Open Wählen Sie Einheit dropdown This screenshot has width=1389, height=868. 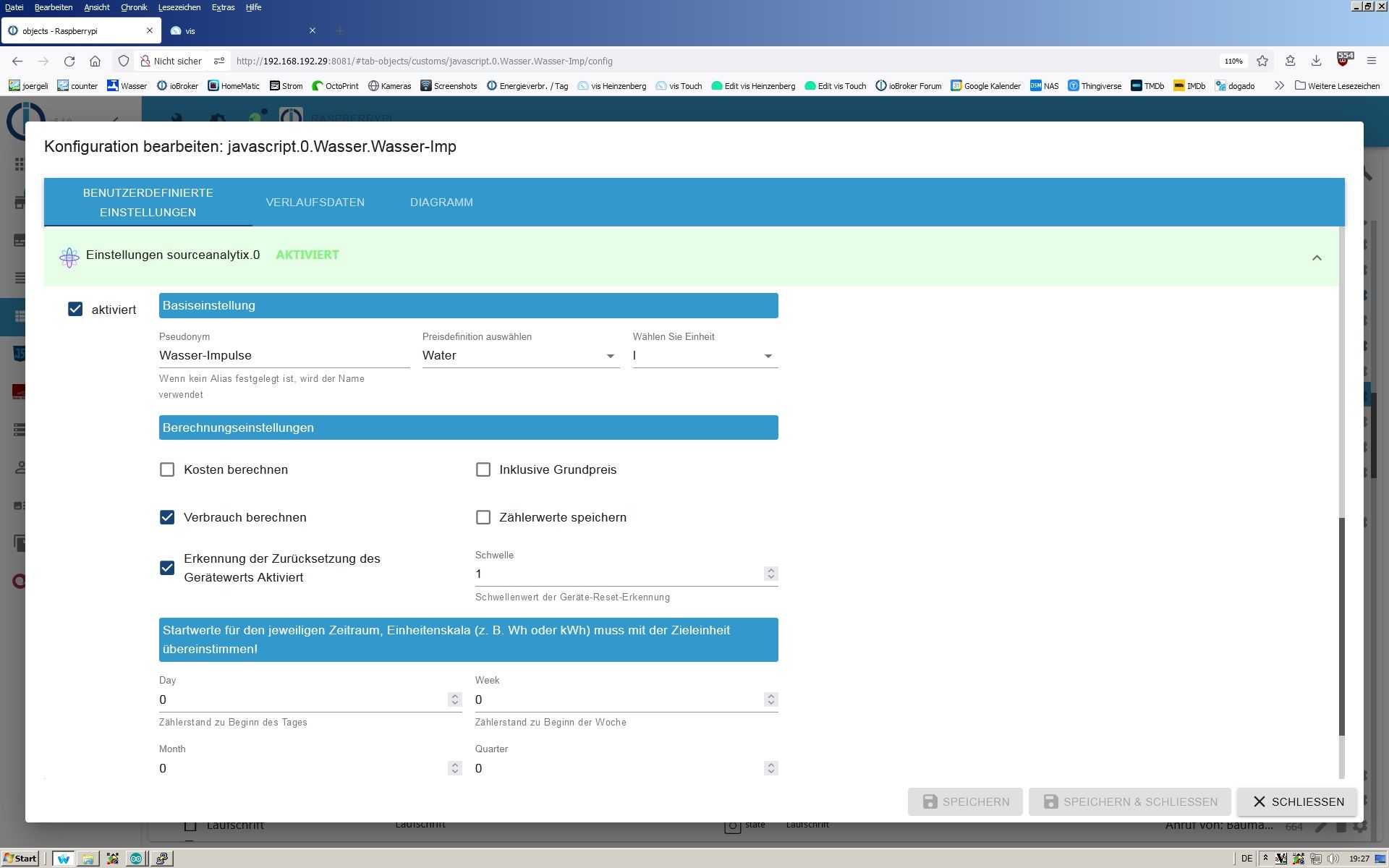click(x=705, y=356)
